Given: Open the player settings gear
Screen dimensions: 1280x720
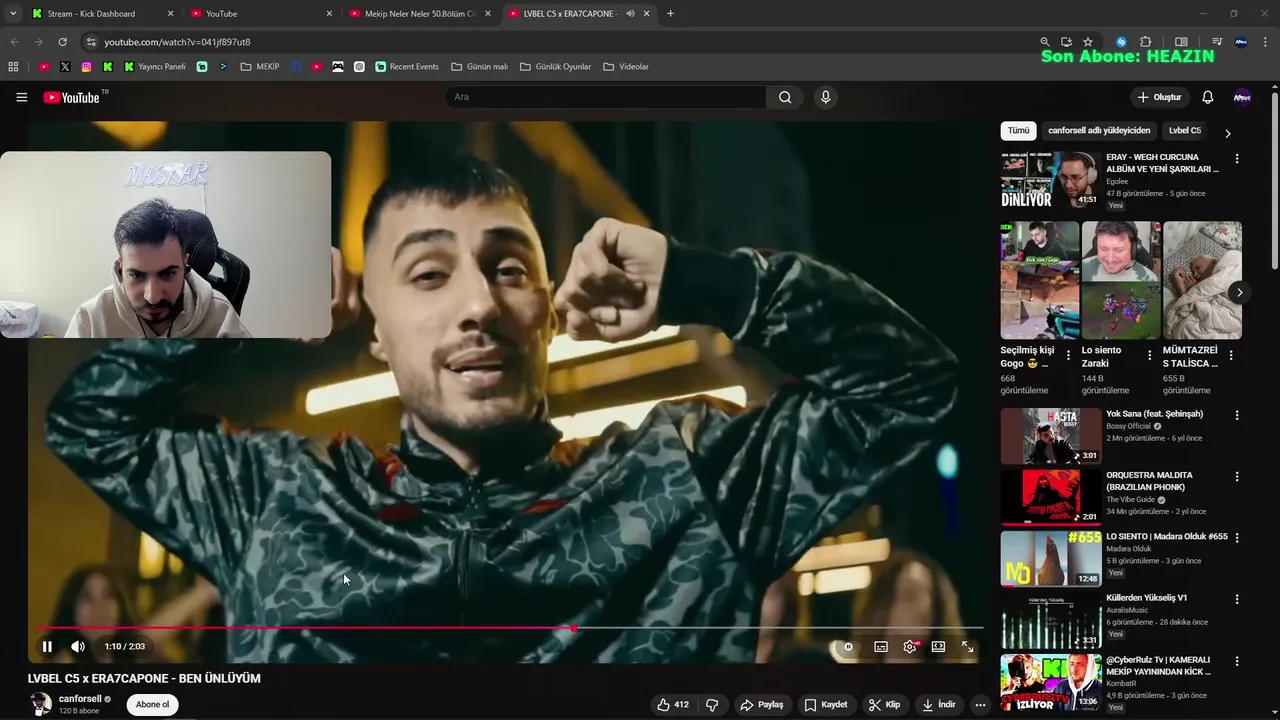Looking at the screenshot, I should tap(910, 647).
